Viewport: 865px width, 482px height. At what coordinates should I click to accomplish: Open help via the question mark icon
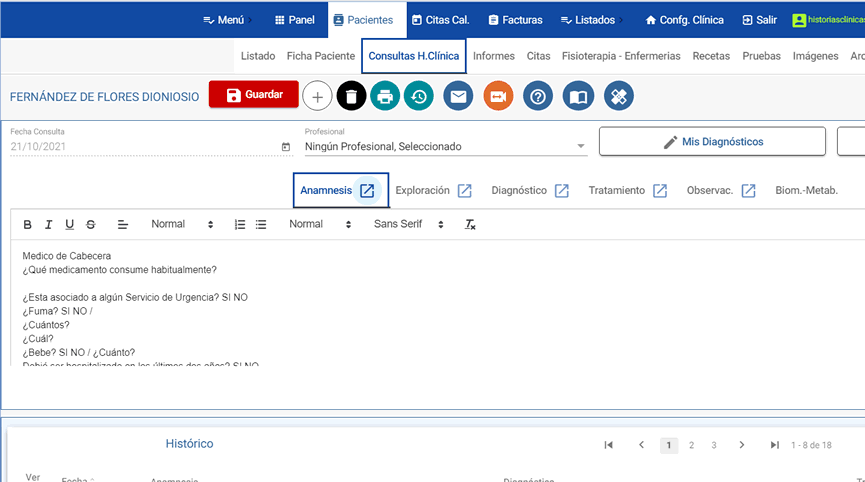tap(538, 96)
